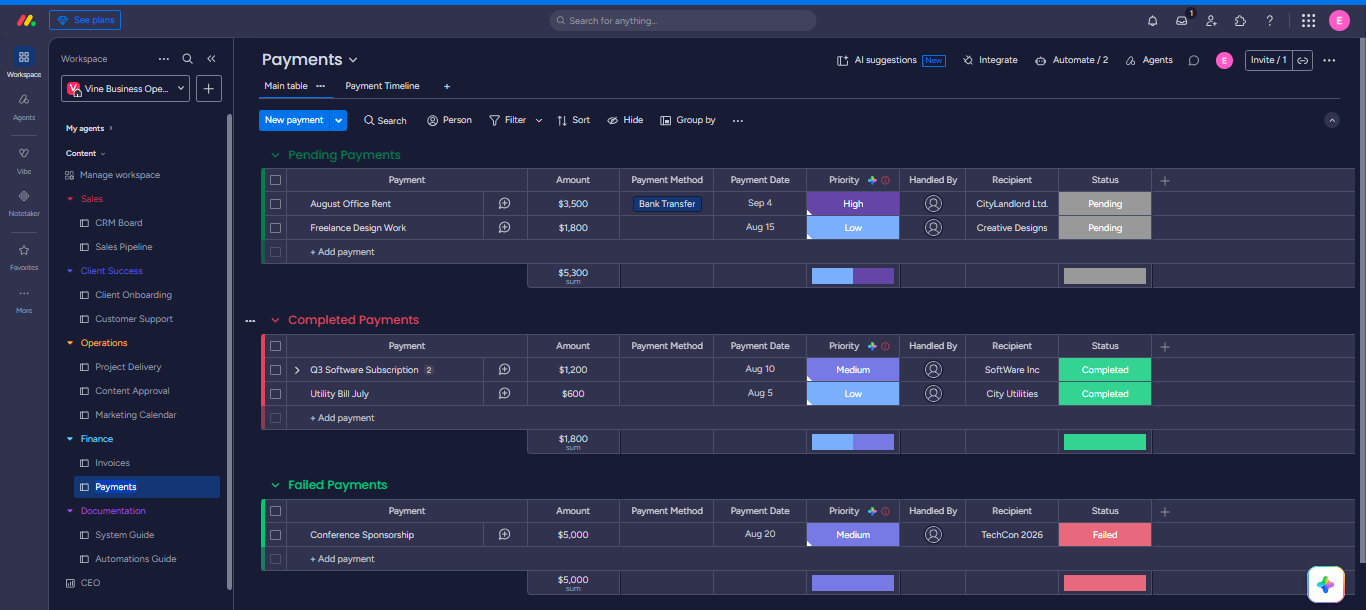Switch to Payment Timeline tab
Image resolution: width=1366 pixels, height=610 pixels.
pos(382,86)
